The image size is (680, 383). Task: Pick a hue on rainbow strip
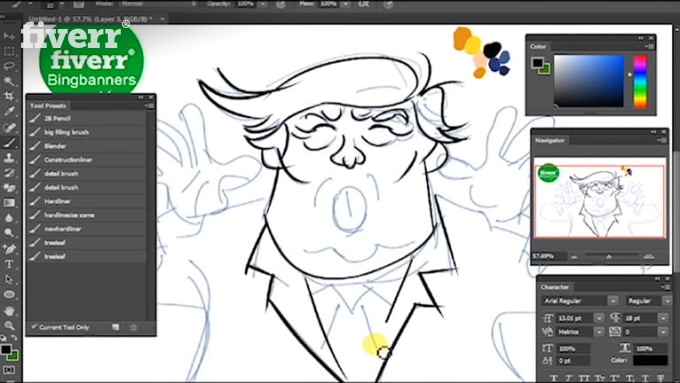point(641,81)
